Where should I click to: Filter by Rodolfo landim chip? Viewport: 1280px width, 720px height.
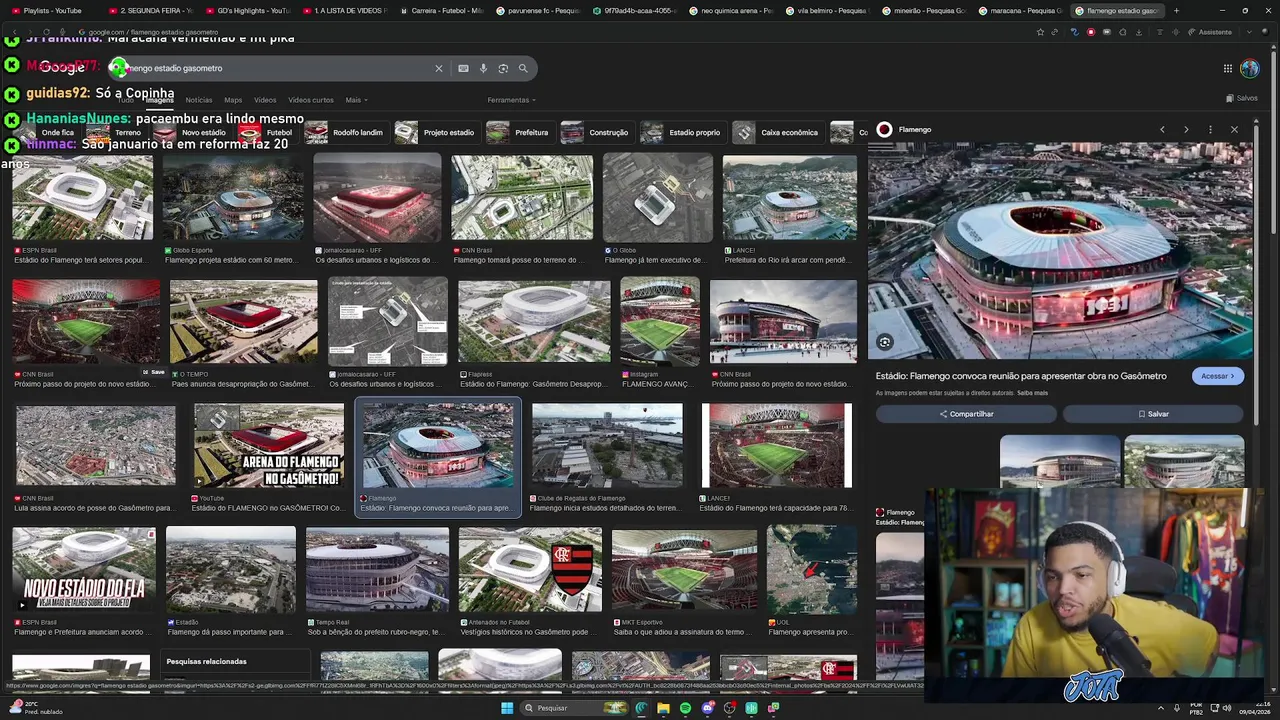346,132
